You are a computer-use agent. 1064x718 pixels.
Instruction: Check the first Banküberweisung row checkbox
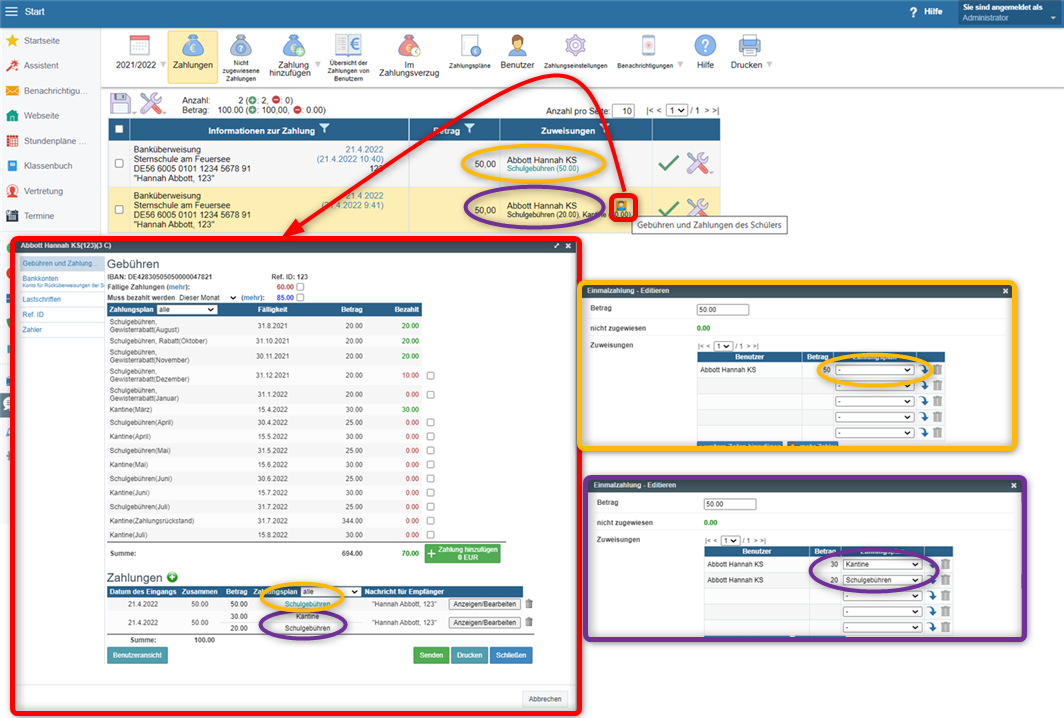coord(120,163)
